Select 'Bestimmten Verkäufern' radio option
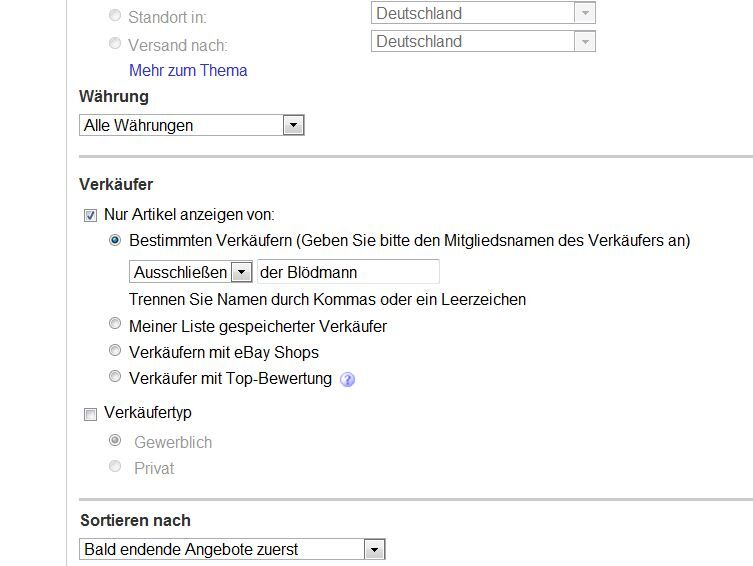 (115, 241)
